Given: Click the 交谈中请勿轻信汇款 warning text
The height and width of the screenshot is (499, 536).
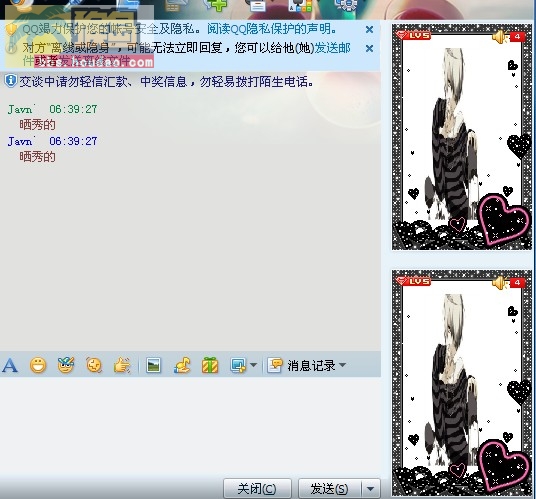Looking at the screenshot, I should pyautogui.click(x=166, y=82).
